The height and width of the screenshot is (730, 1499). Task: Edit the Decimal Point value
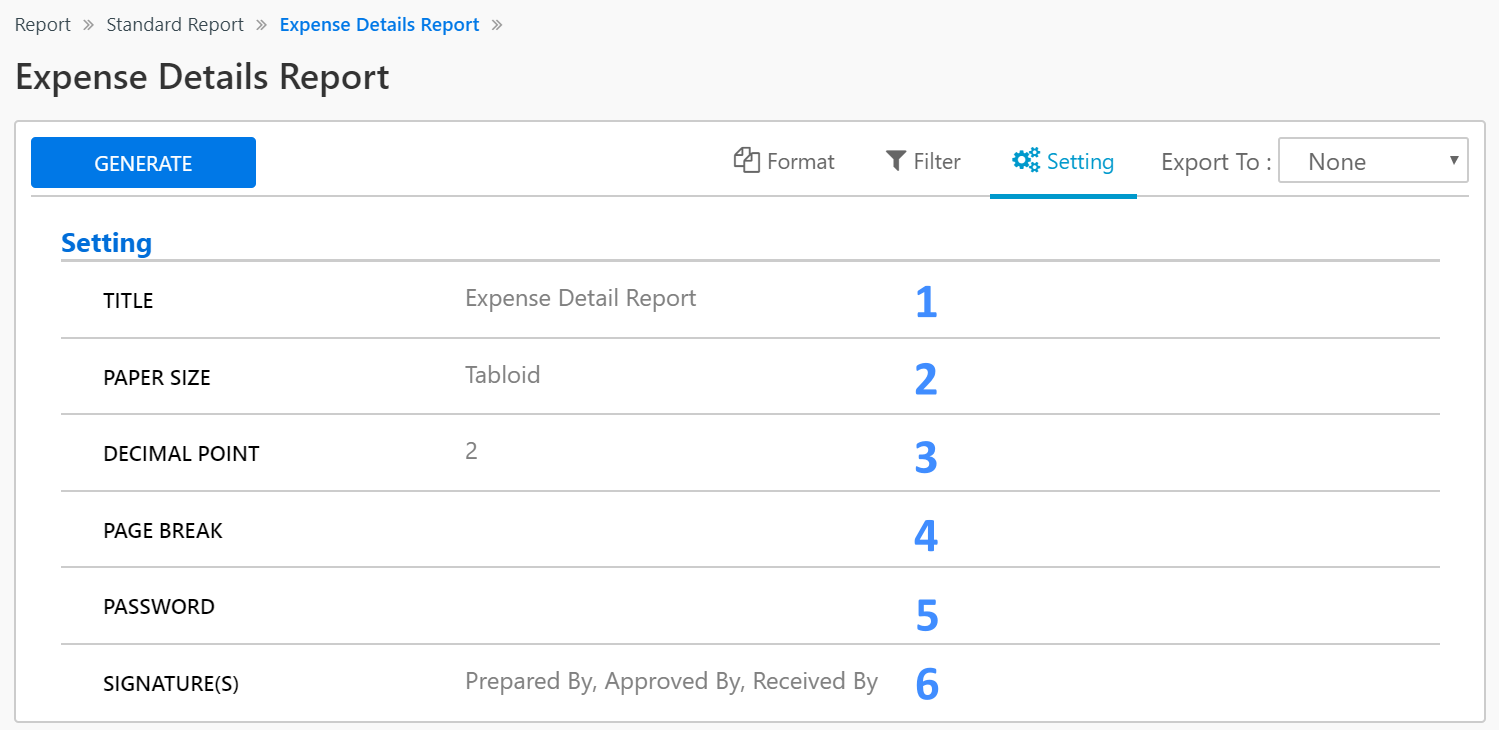471,451
